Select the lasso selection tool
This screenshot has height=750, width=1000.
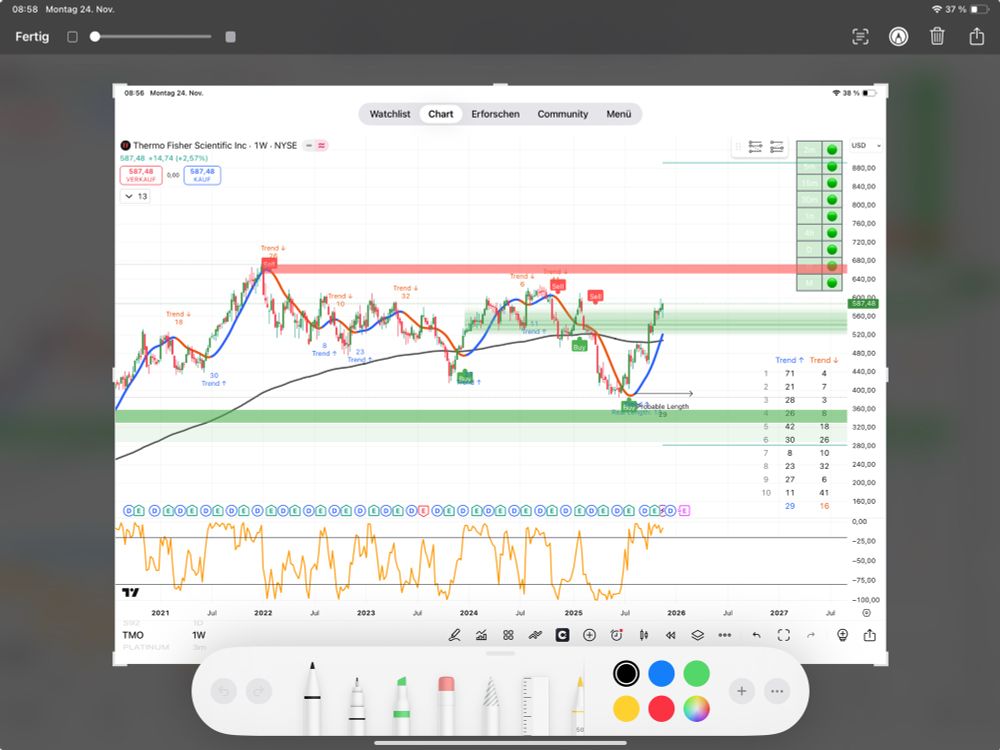(490, 705)
